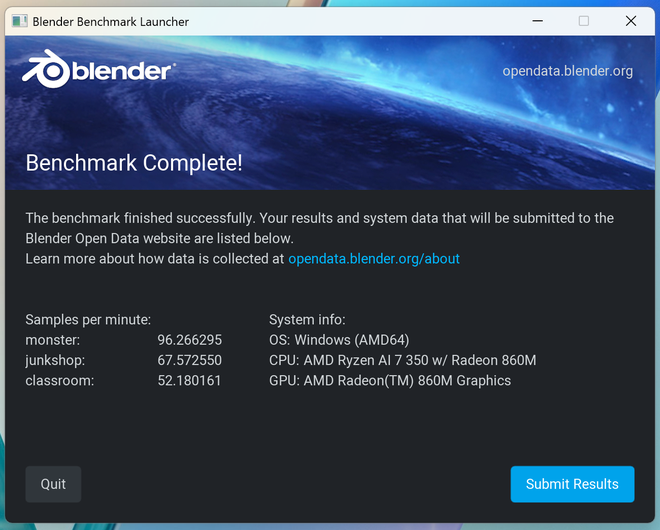Click the 'Samples per minute:' heading
This screenshot has width=660, height=530.
[x=88, y=320]
